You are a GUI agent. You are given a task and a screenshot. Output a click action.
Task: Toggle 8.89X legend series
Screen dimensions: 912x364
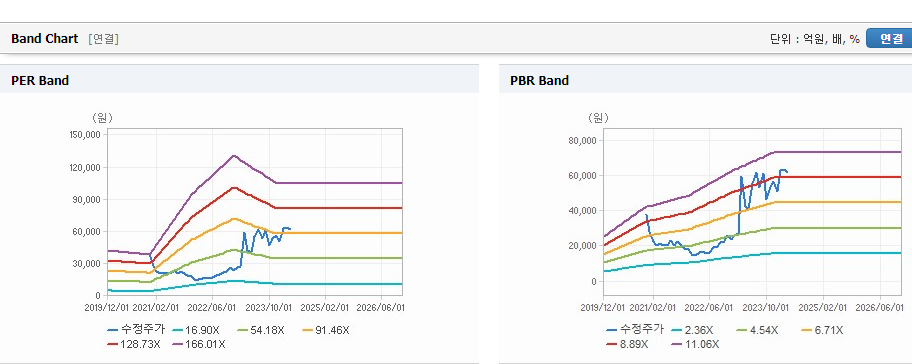click(629, 344)
